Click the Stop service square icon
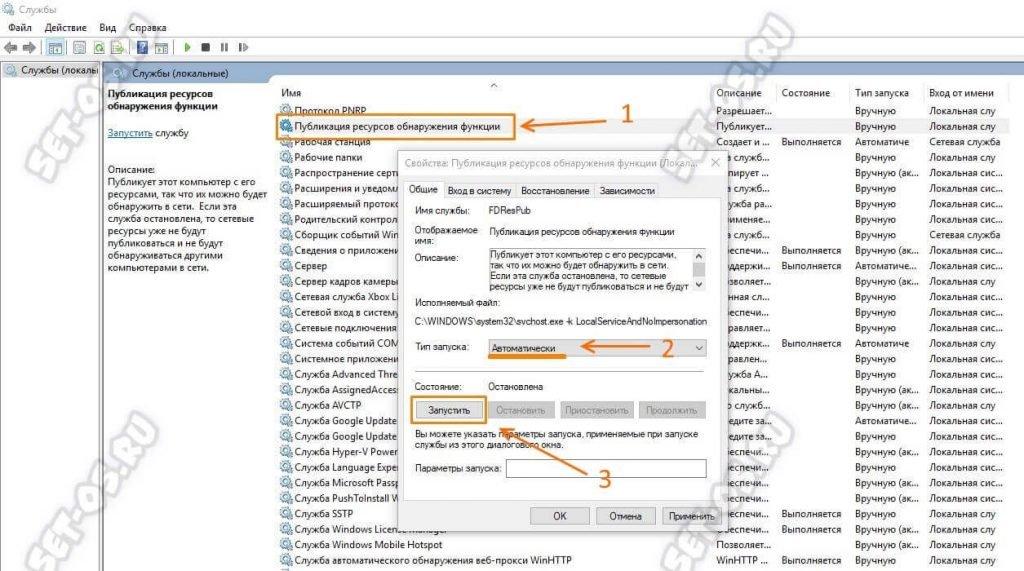This screenshot has width=1024, height=571. [x=206, y=48]
